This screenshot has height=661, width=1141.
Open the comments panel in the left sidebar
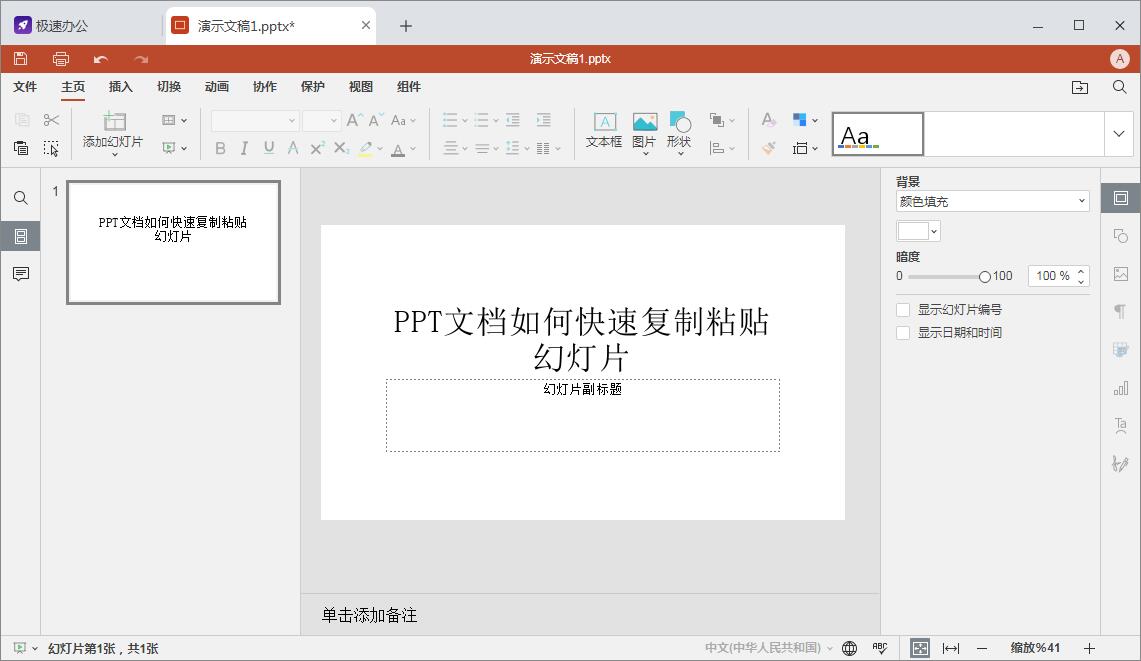pyautogui.click(x=21, y=274)
